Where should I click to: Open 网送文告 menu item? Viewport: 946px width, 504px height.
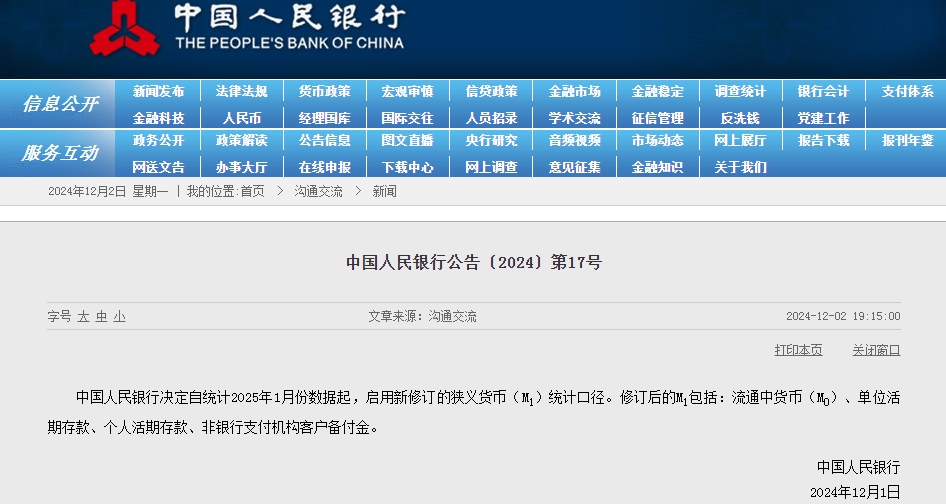coord(158,167)
